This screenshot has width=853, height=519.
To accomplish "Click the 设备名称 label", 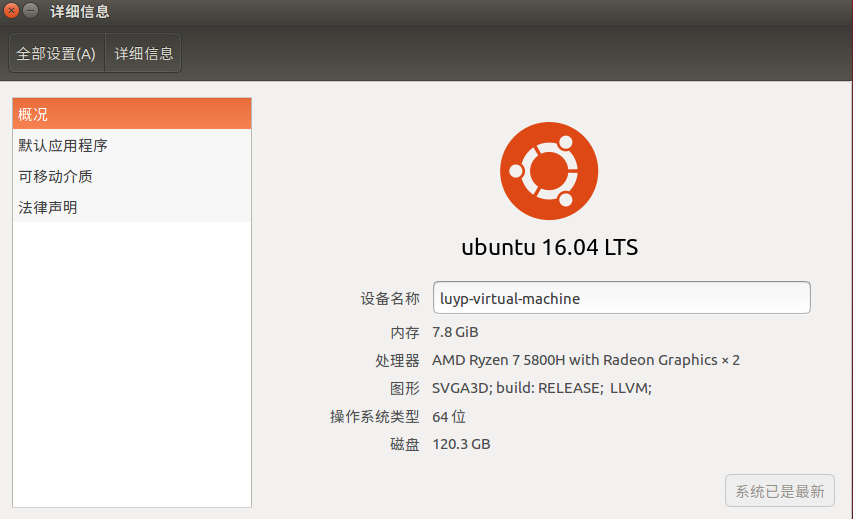I will pyautogui.click(x=390, y=298).
